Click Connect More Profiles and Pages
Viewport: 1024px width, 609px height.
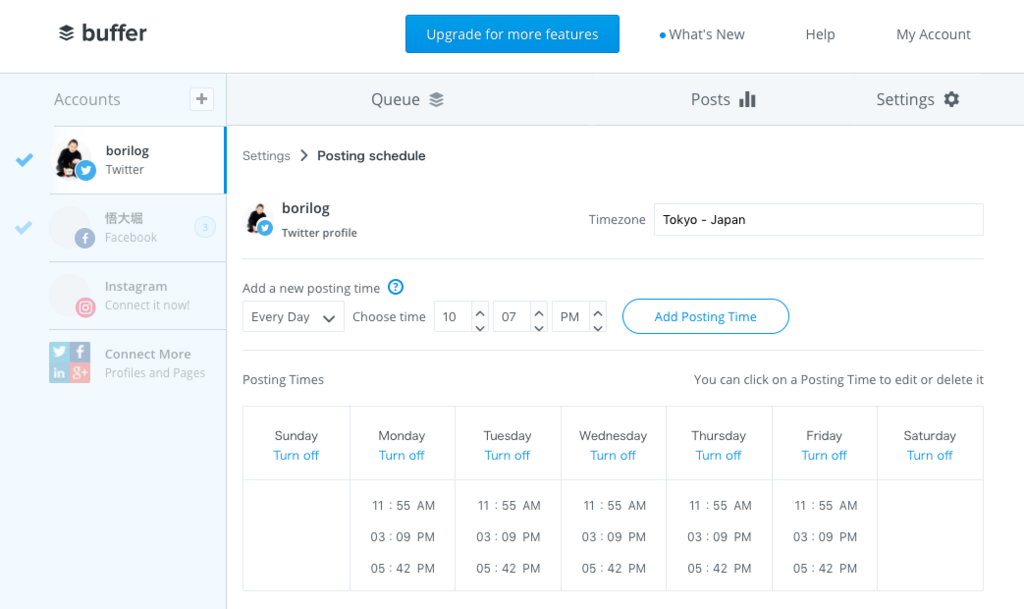coord(155,363)
